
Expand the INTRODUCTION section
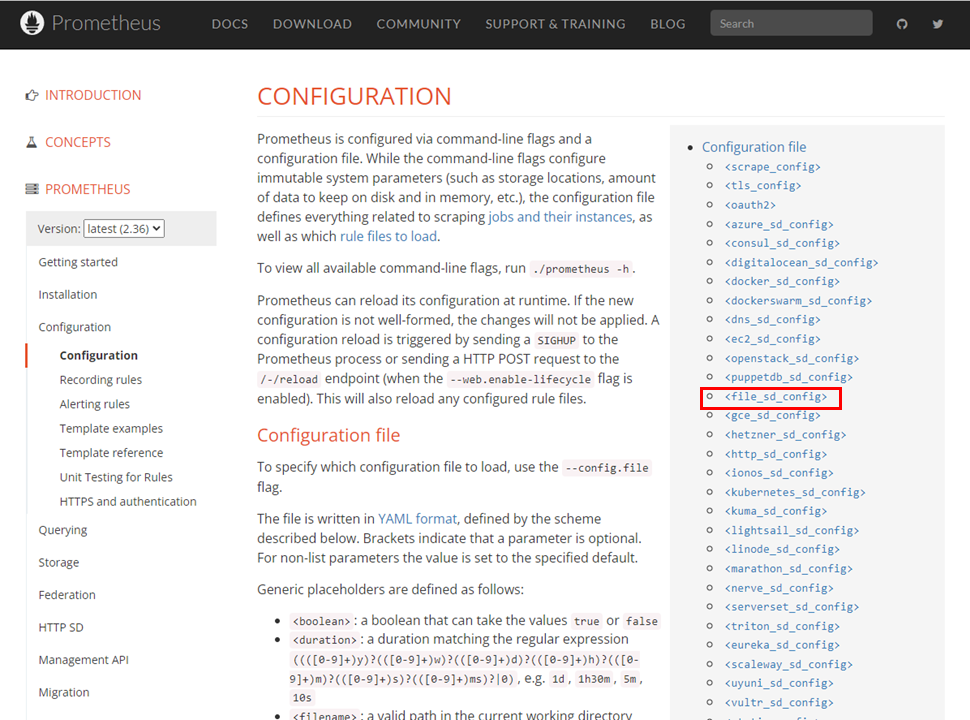point(93,95)
